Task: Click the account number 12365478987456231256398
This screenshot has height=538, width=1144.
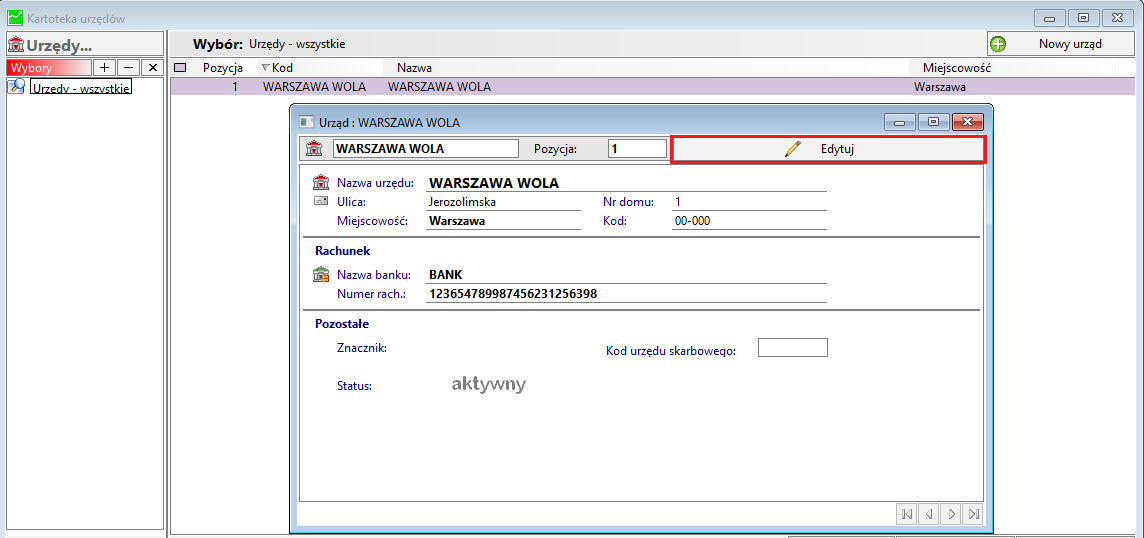Action: coord(514,294)
